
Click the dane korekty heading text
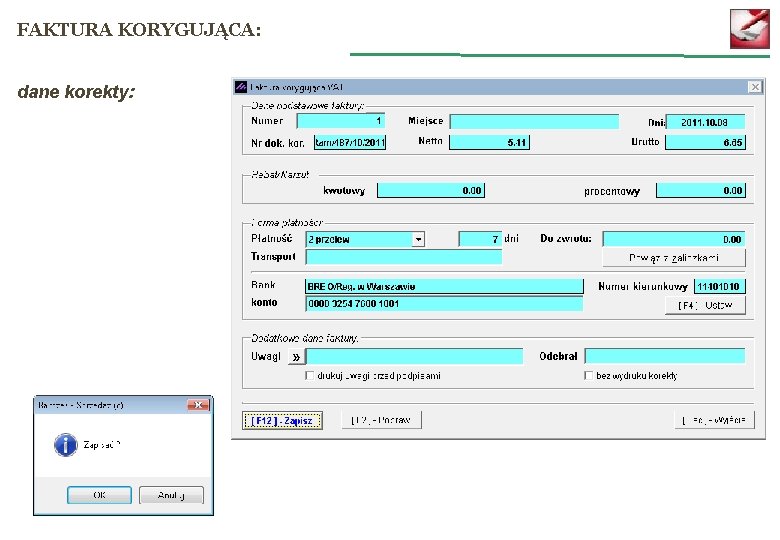[76, 92]
